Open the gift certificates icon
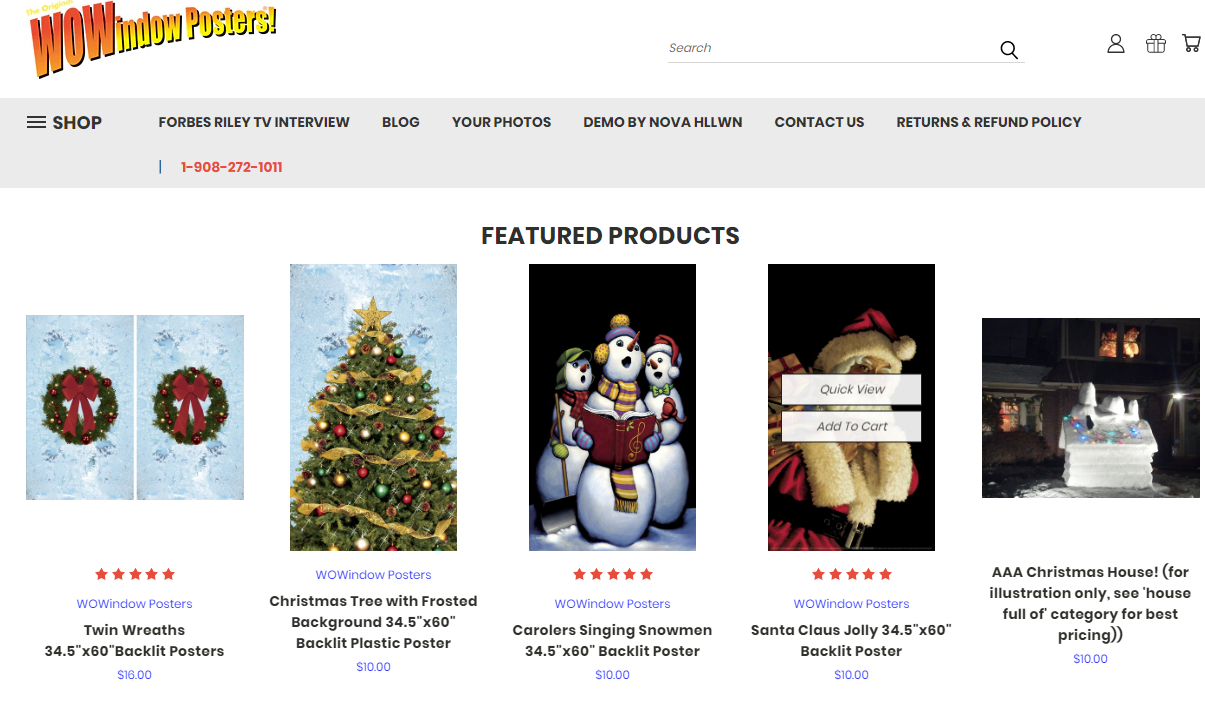The image size is (1205, 708). [x=1156, y=44]
